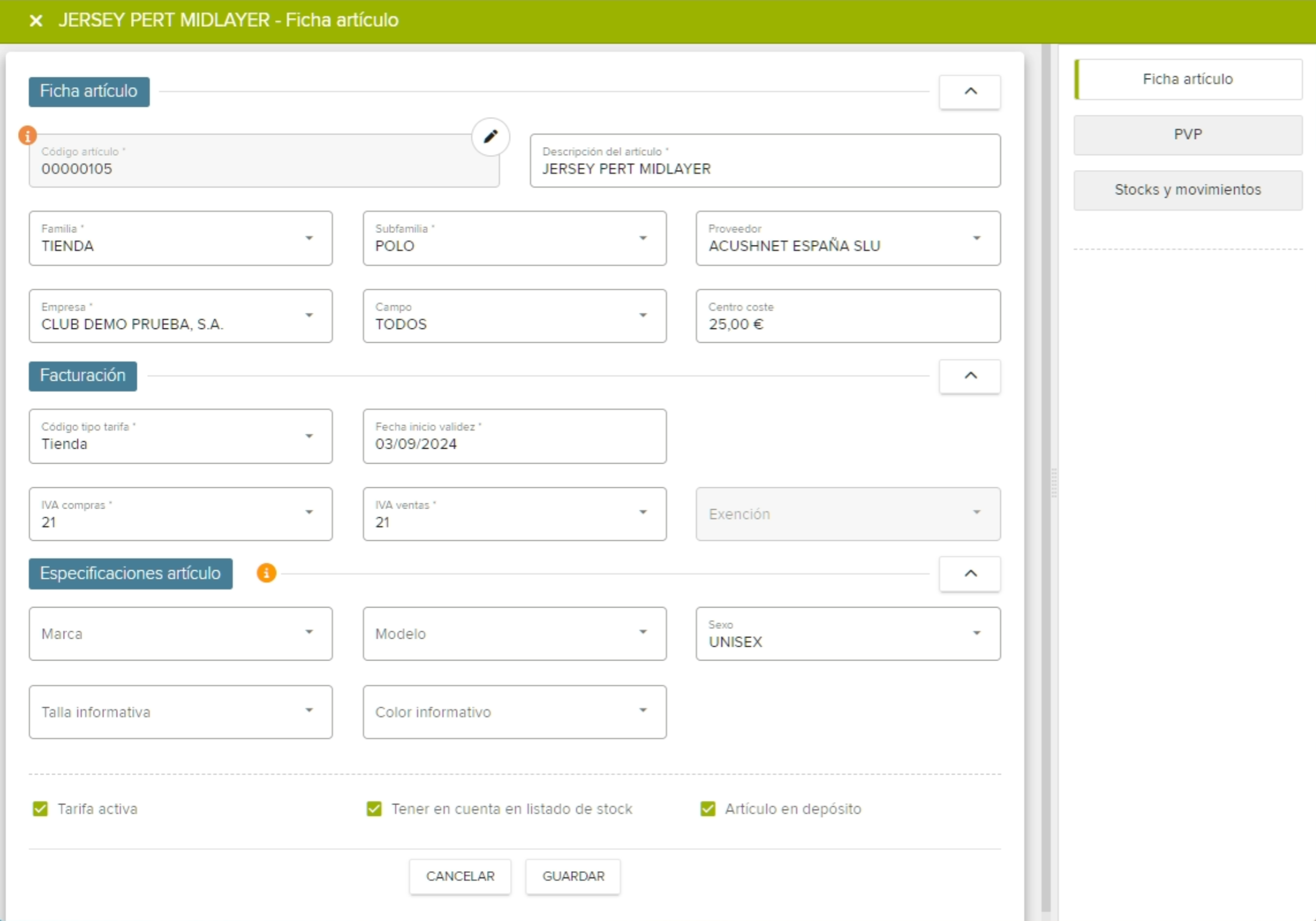
Task: Open the Exención dropdown
Action: 848,514
